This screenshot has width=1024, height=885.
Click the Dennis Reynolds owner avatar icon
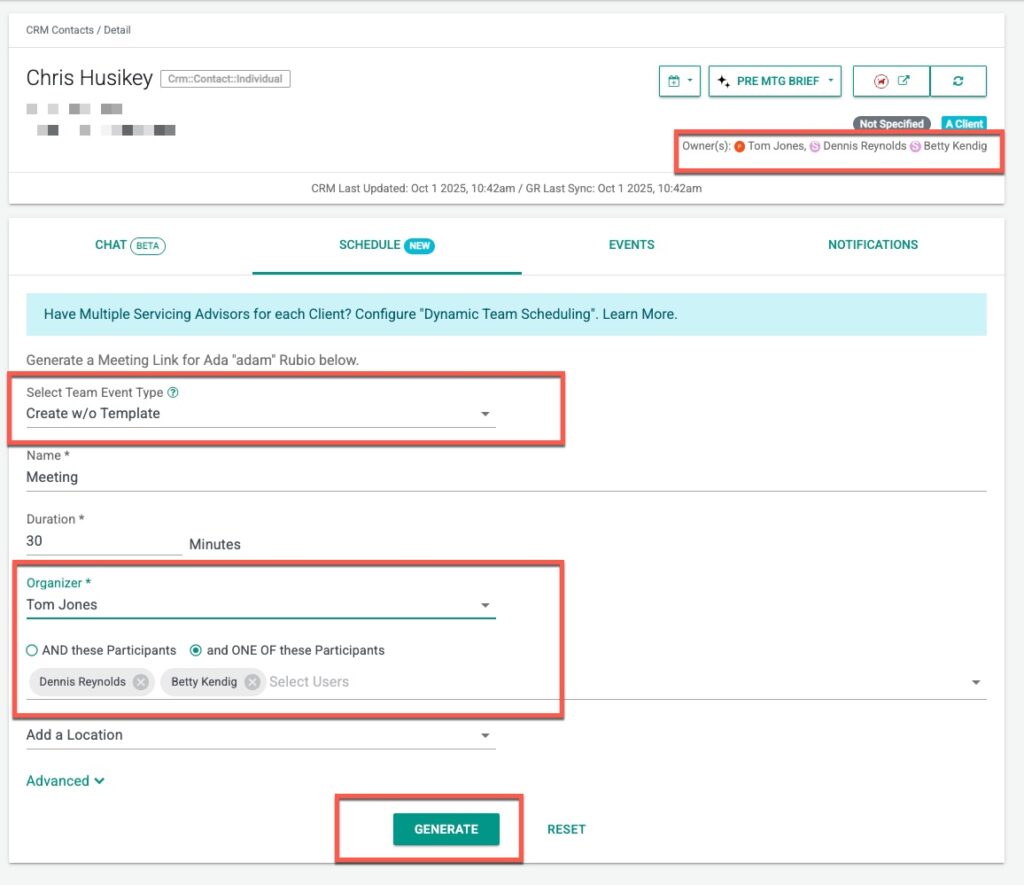pyautogui.click(x=814, y=146)
